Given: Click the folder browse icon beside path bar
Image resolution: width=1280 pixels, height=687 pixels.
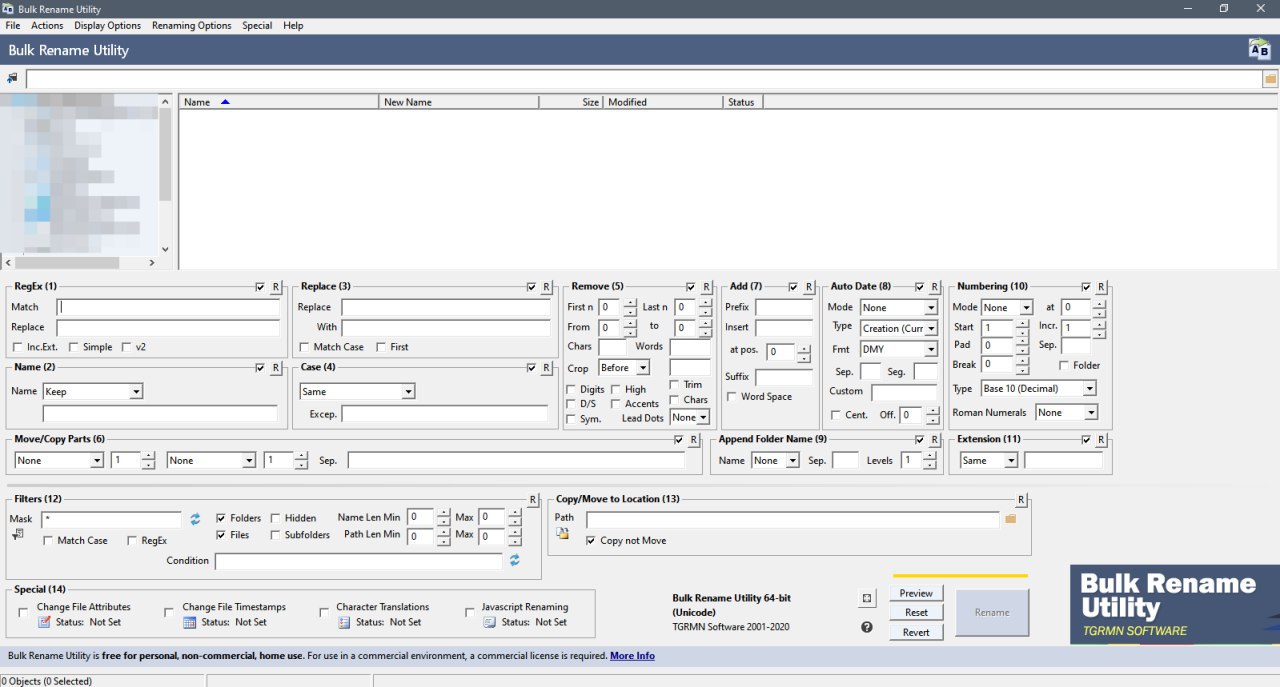Looking at the screenshot, I should 1270,78.
